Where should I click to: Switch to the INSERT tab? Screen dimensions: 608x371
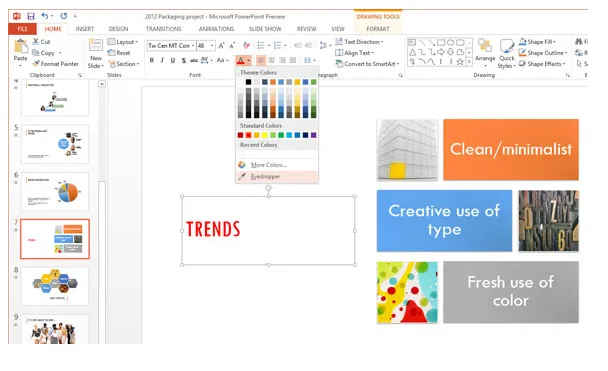point(85,29)
